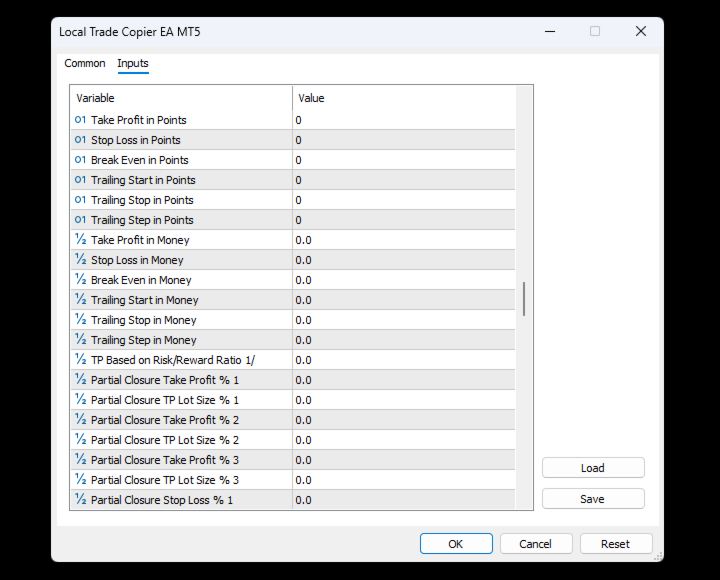The image size is (720, 580).
Task: Edit the Trailing Step in Money value
Action: coord(404,340)
